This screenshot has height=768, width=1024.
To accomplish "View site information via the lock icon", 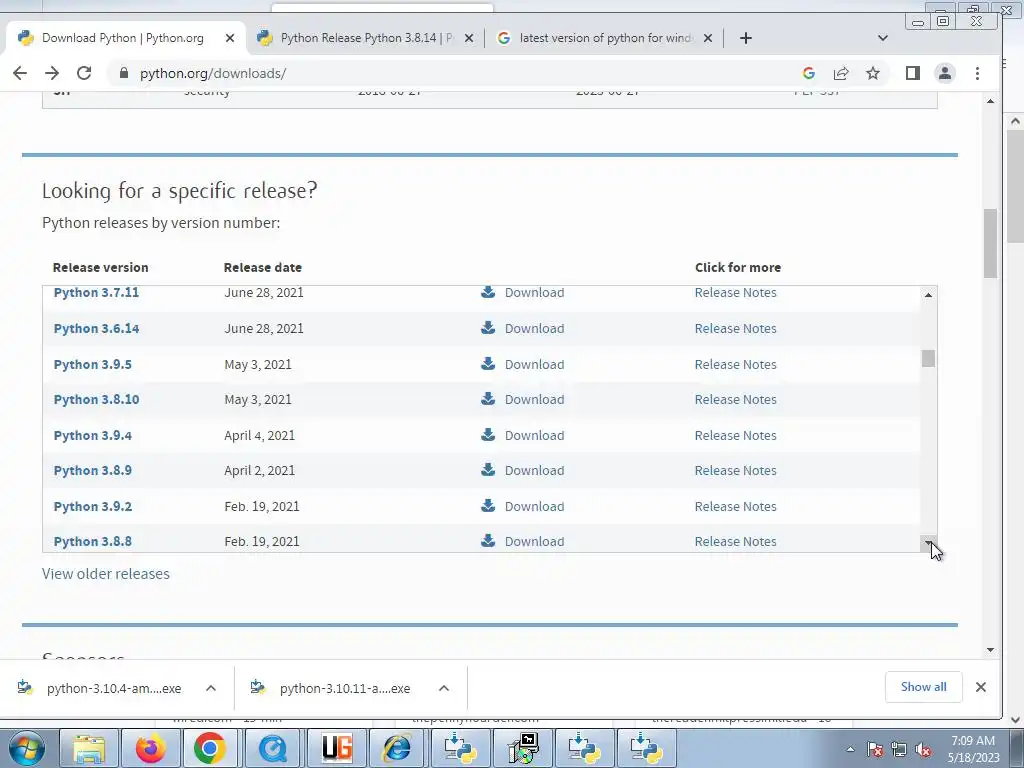I will [124, 73].
